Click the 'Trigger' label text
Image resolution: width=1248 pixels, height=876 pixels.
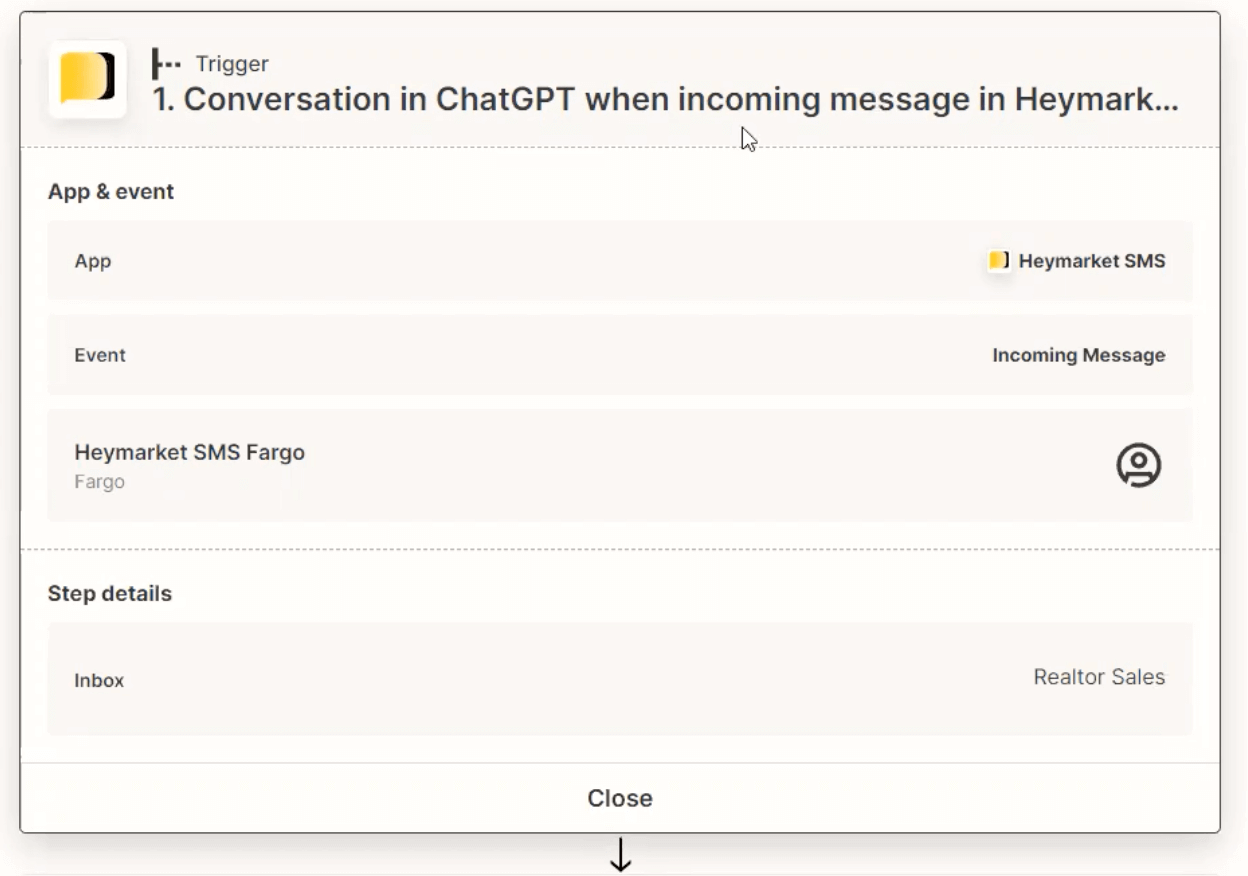[x=232, y=64]
